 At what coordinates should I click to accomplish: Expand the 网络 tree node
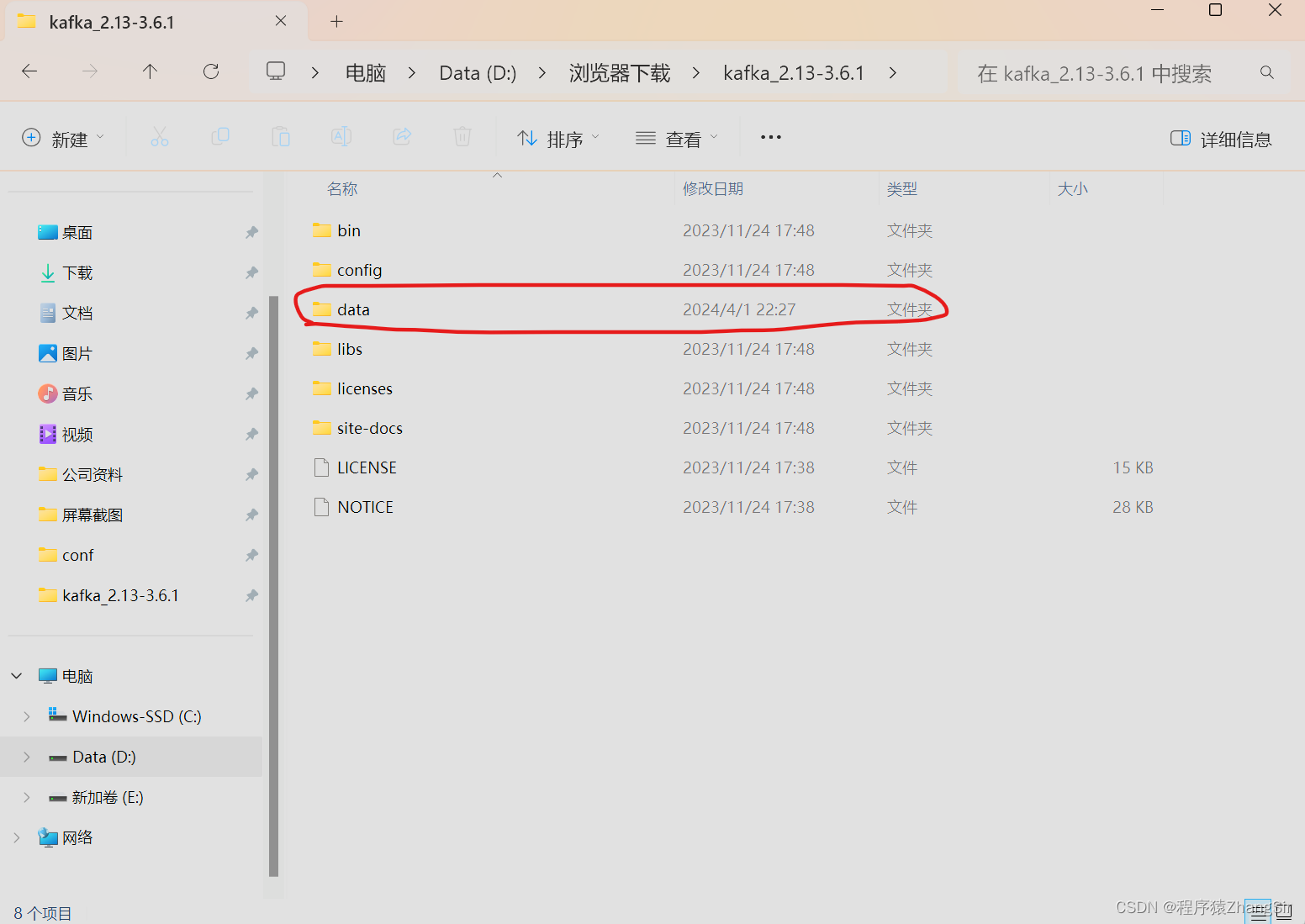(17, 837)
